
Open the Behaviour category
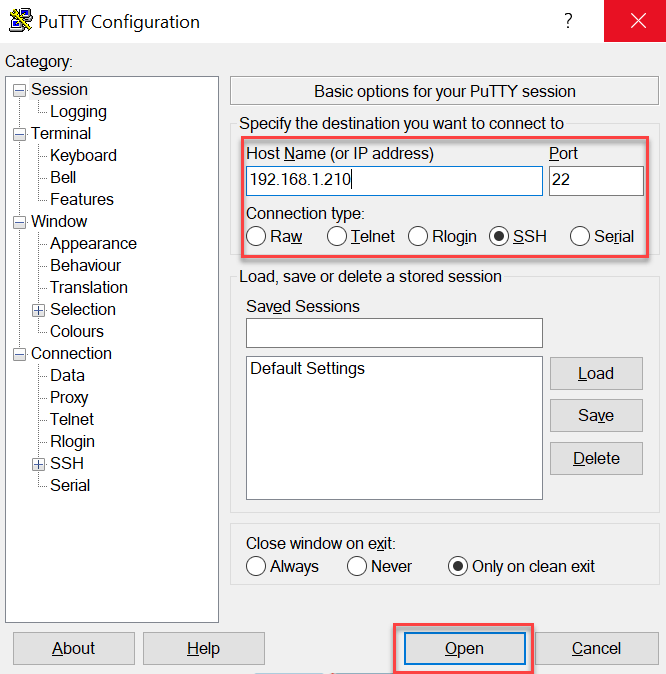point(85,266)
